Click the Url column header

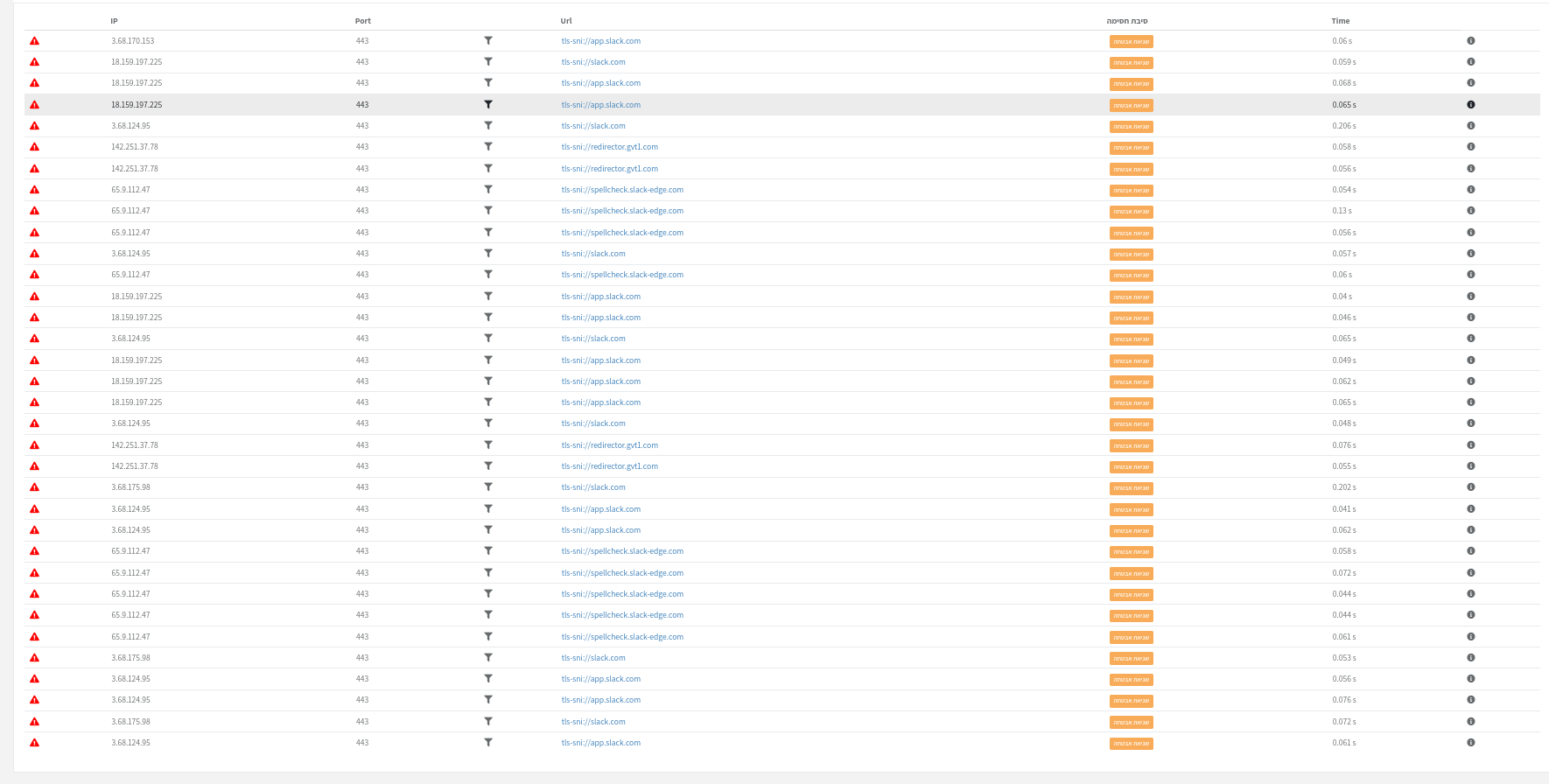coord(566,21)
